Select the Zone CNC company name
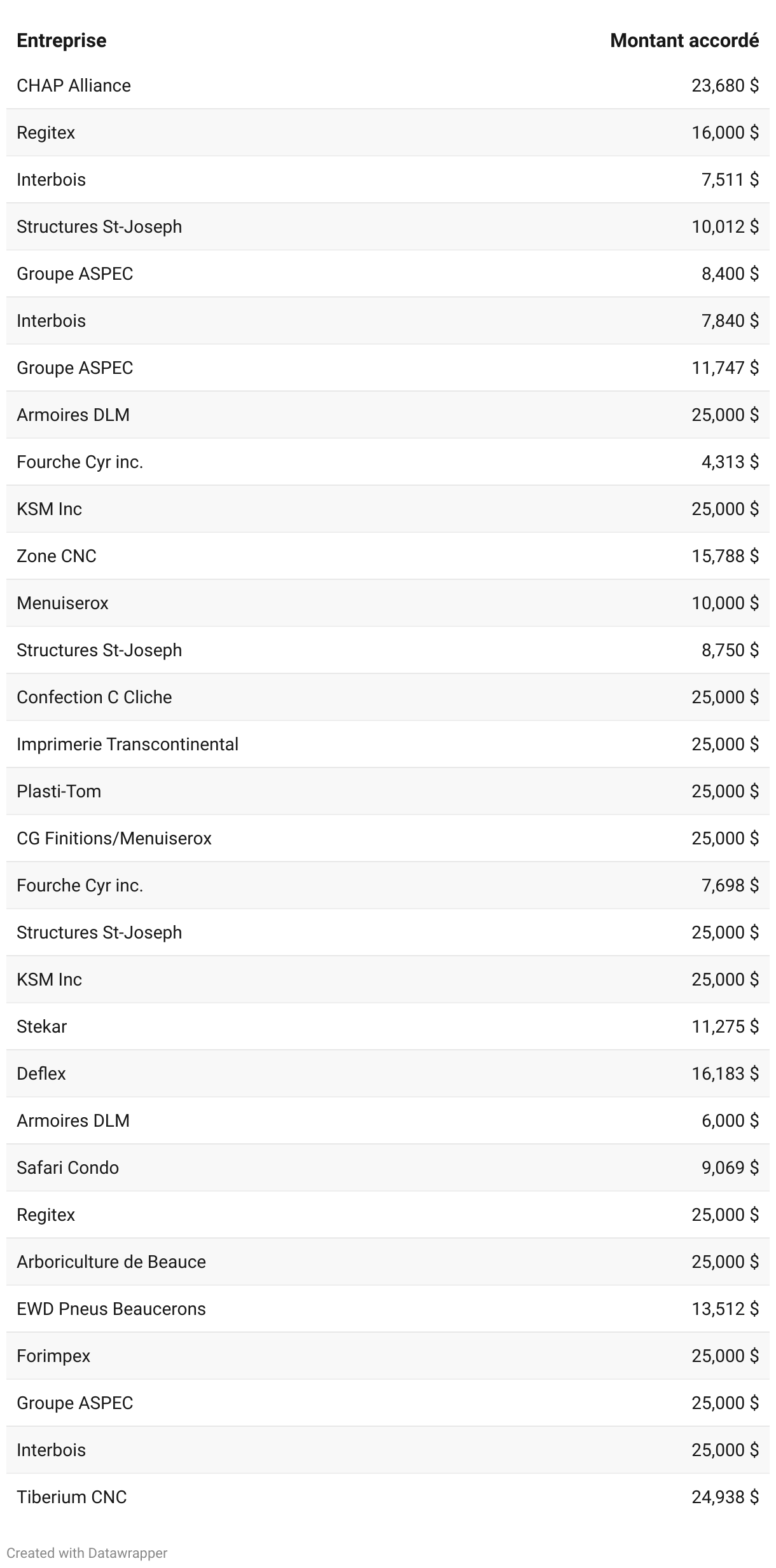776x1568 pixels. point(57,556)
